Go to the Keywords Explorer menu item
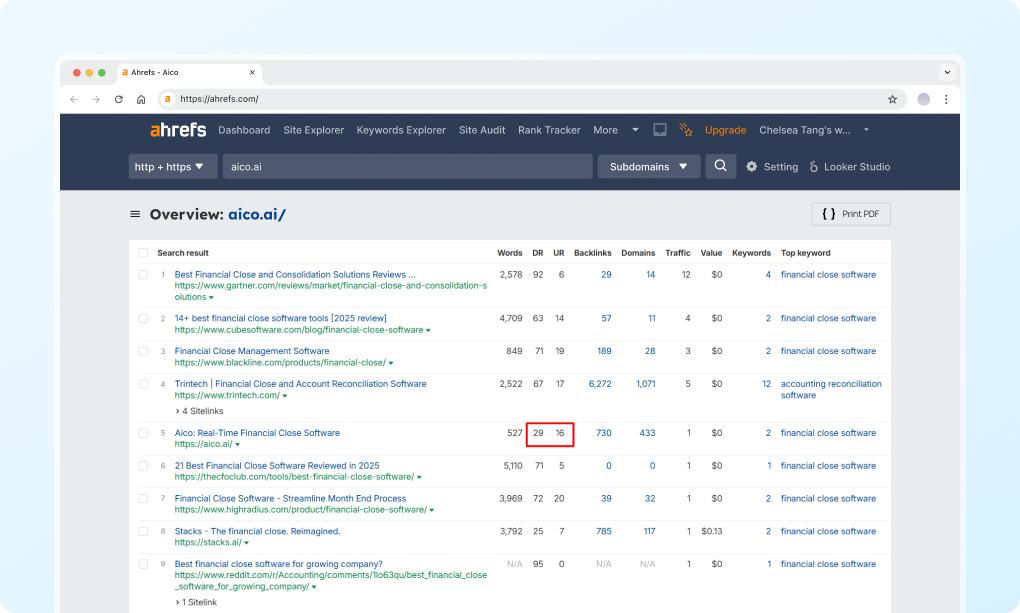 click(x=401, y=130)
